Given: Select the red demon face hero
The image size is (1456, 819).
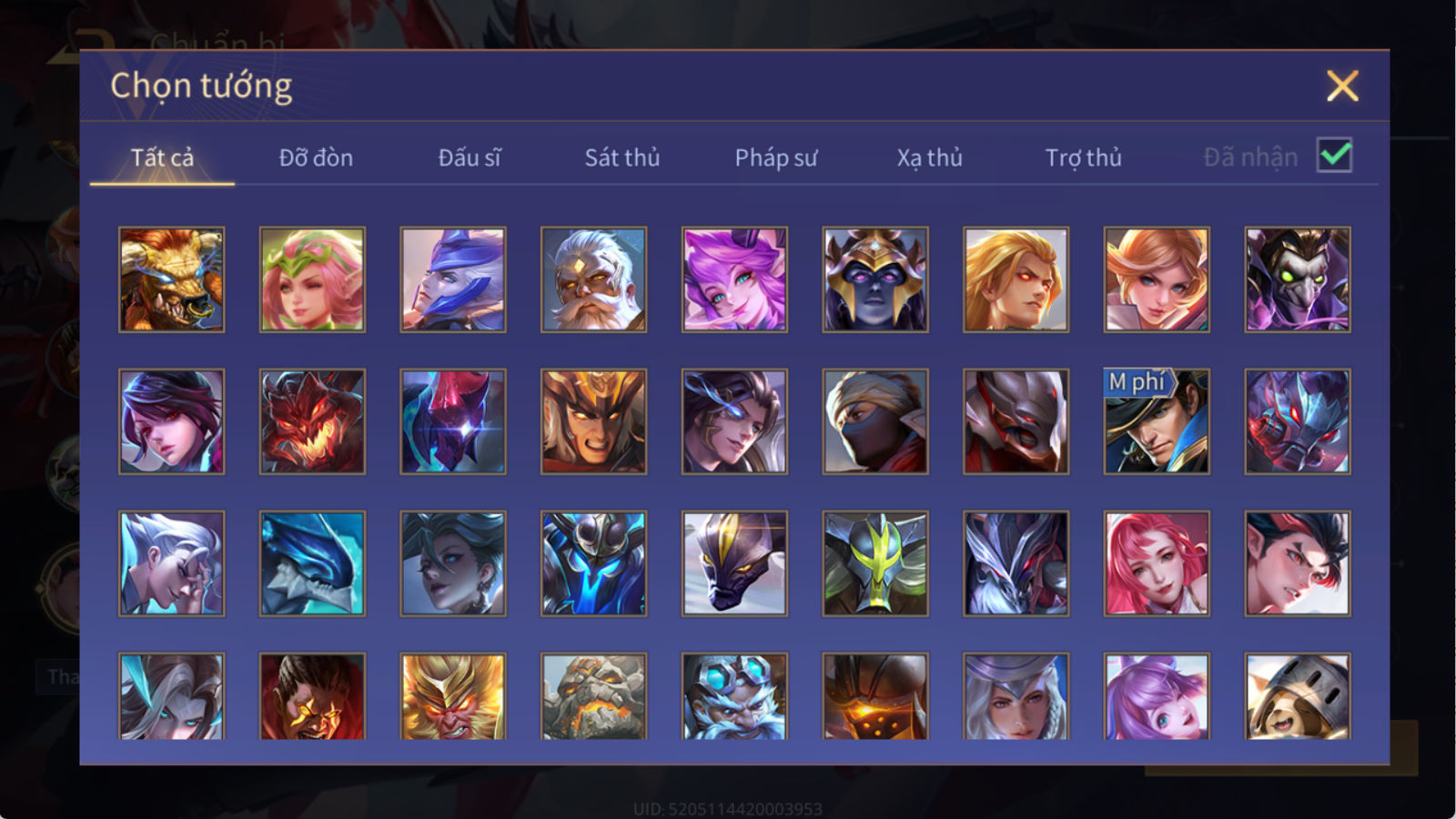Looking at the screenshot, I should click(312, 421).
